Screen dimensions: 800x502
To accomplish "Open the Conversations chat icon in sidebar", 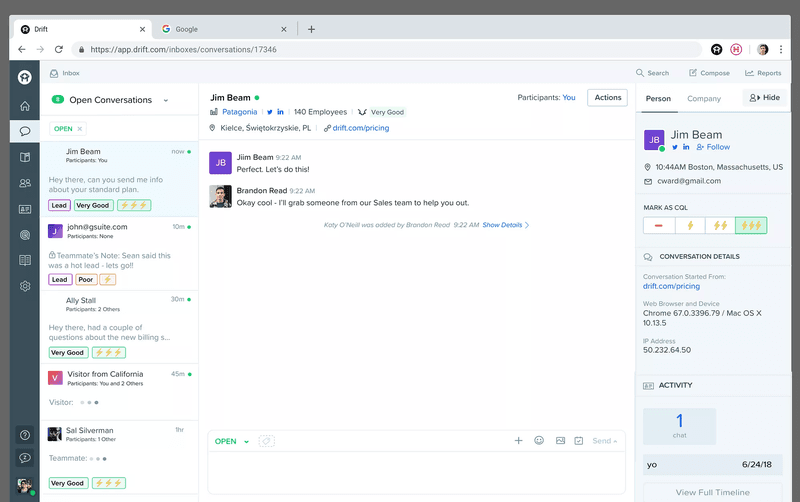I will click(25, 131).
